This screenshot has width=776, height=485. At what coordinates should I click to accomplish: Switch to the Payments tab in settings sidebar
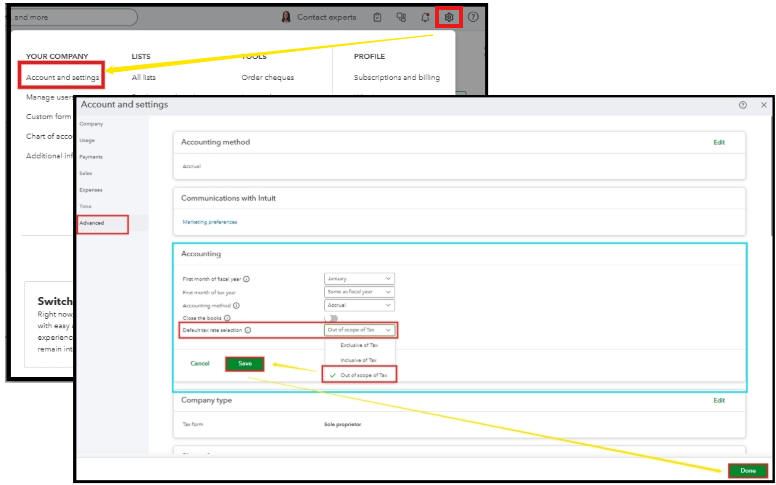click(x=91, y=157)
